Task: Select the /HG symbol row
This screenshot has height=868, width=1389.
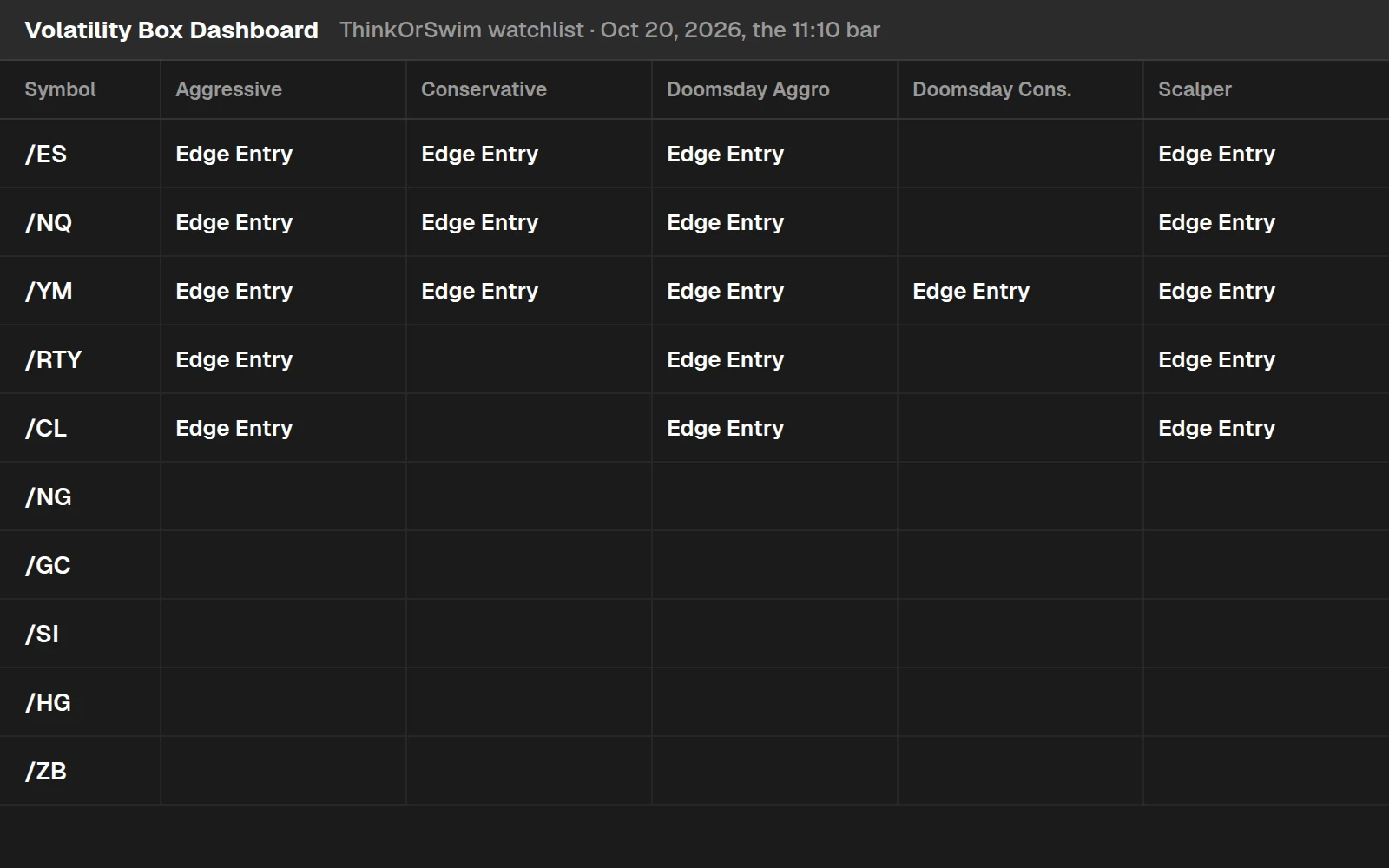Action: pos(694,702)
